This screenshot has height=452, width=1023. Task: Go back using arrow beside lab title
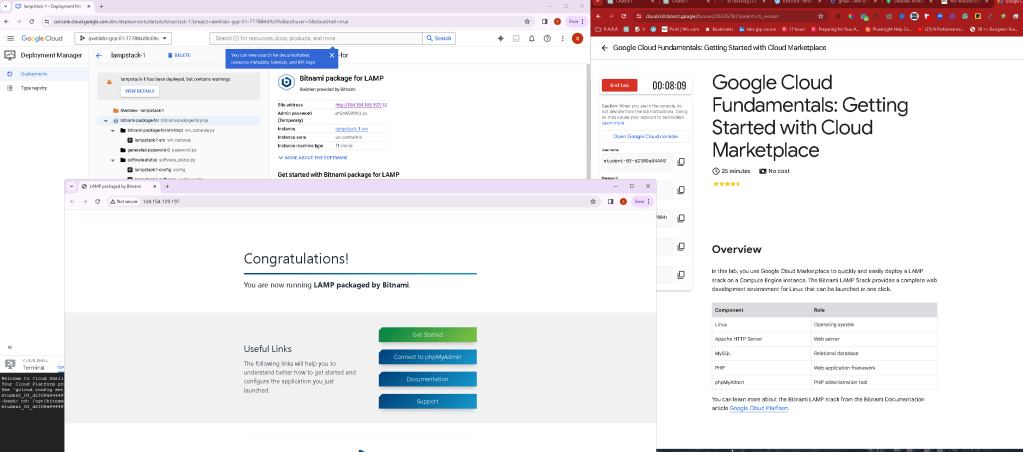[x=605, y=48]
